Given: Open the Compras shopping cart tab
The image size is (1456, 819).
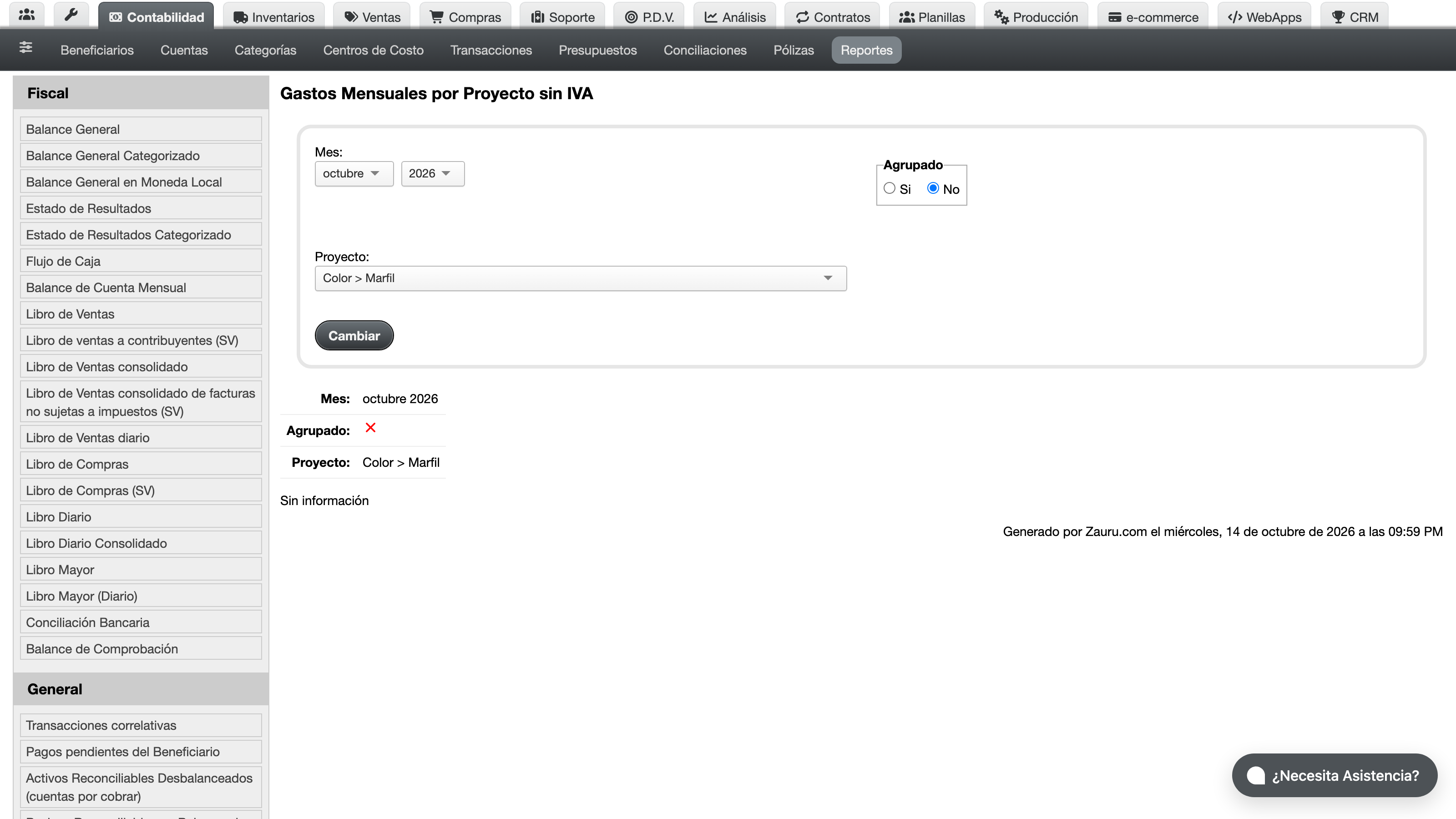Looking at the screenshot, I should [x=465, y=17].
